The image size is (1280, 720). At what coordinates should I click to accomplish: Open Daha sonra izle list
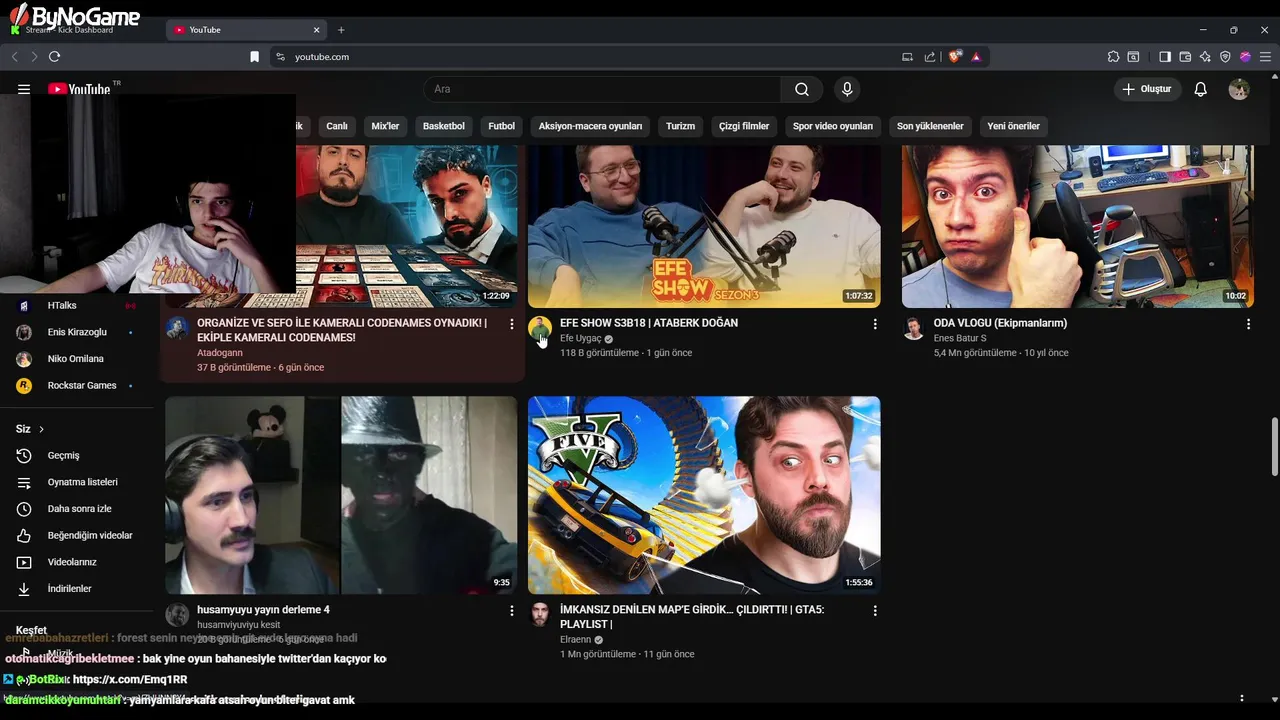(x=77, y=509)
